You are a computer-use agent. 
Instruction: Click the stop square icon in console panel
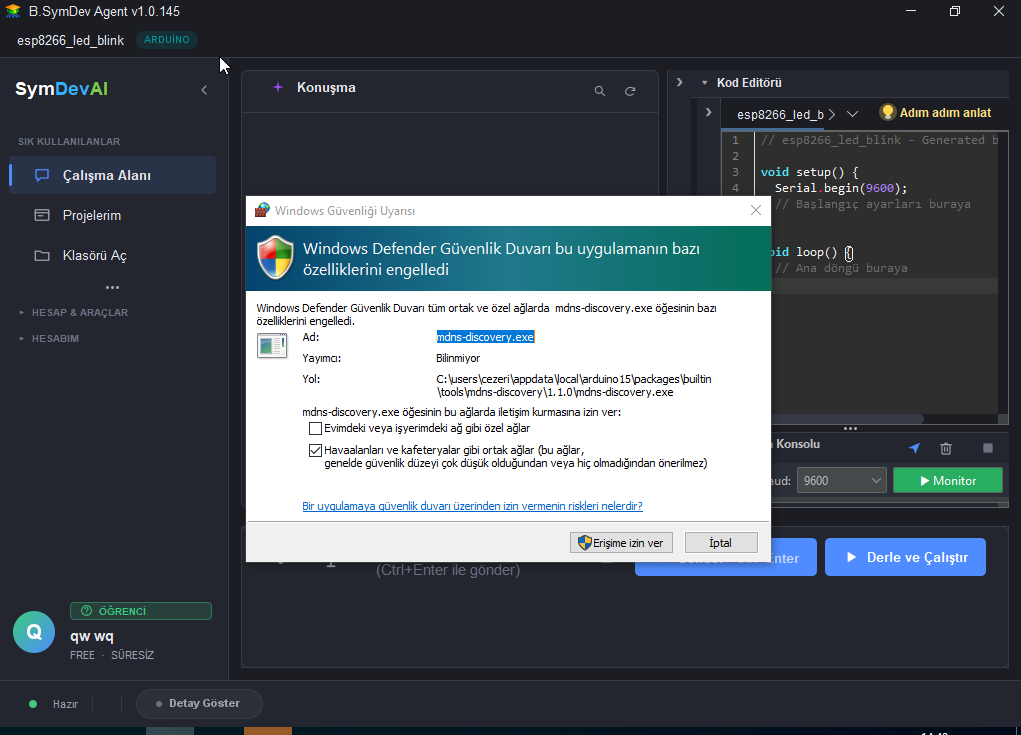(x=988, y=448)
